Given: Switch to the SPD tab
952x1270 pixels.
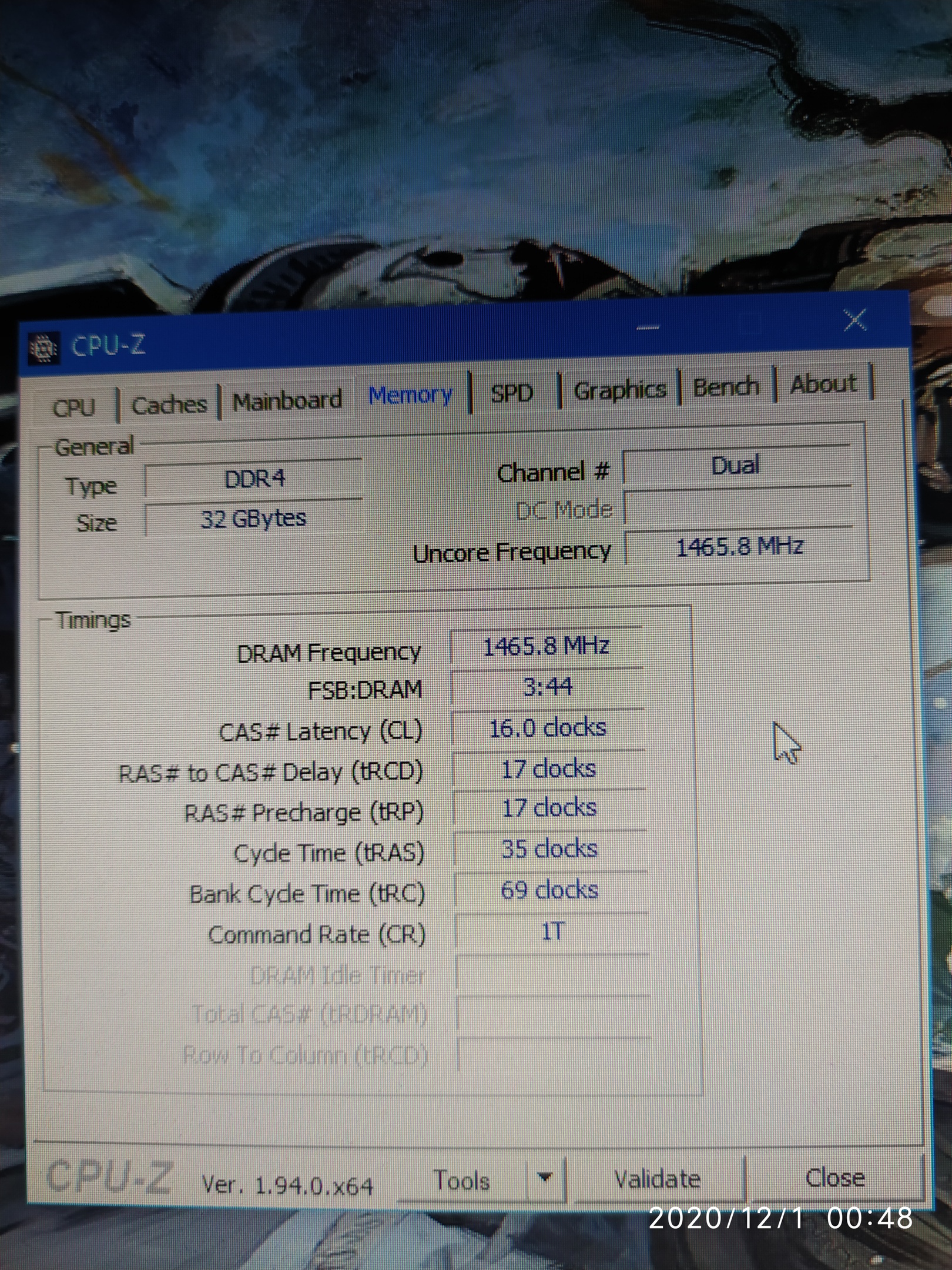Looking at the screenshot, I should point(512,392).
